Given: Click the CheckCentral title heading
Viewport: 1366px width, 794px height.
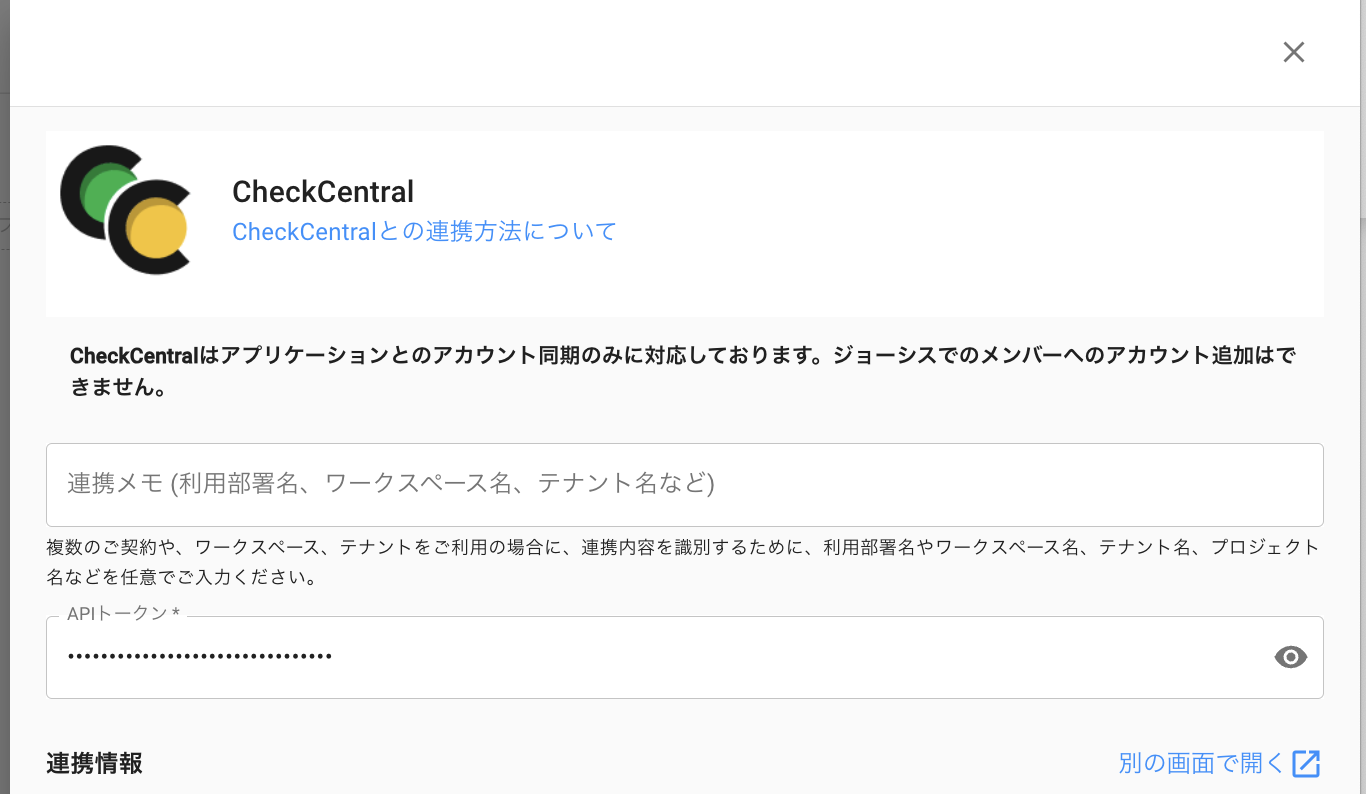Looking at the screenshot, I should click(x=323, y=191).
